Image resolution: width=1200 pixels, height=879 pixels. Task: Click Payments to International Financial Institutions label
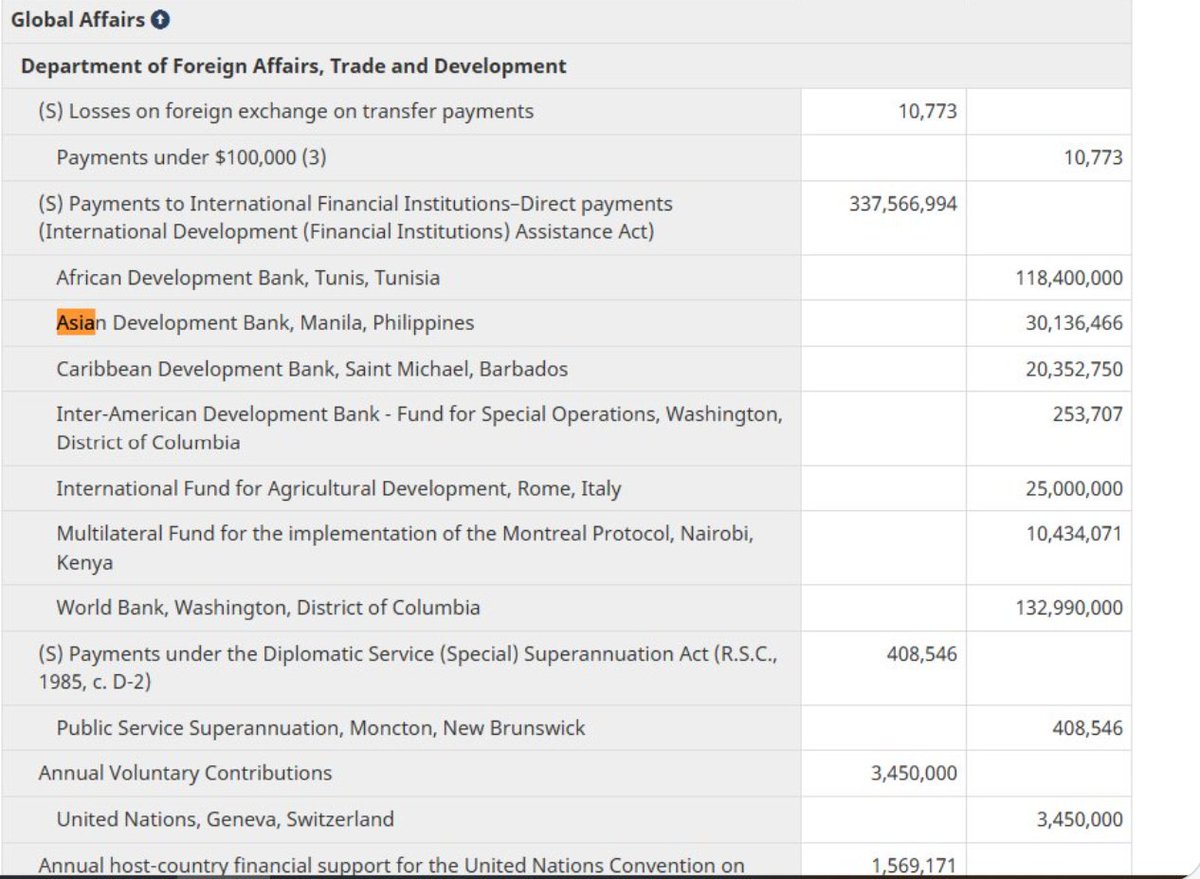[x=355, y=217]
